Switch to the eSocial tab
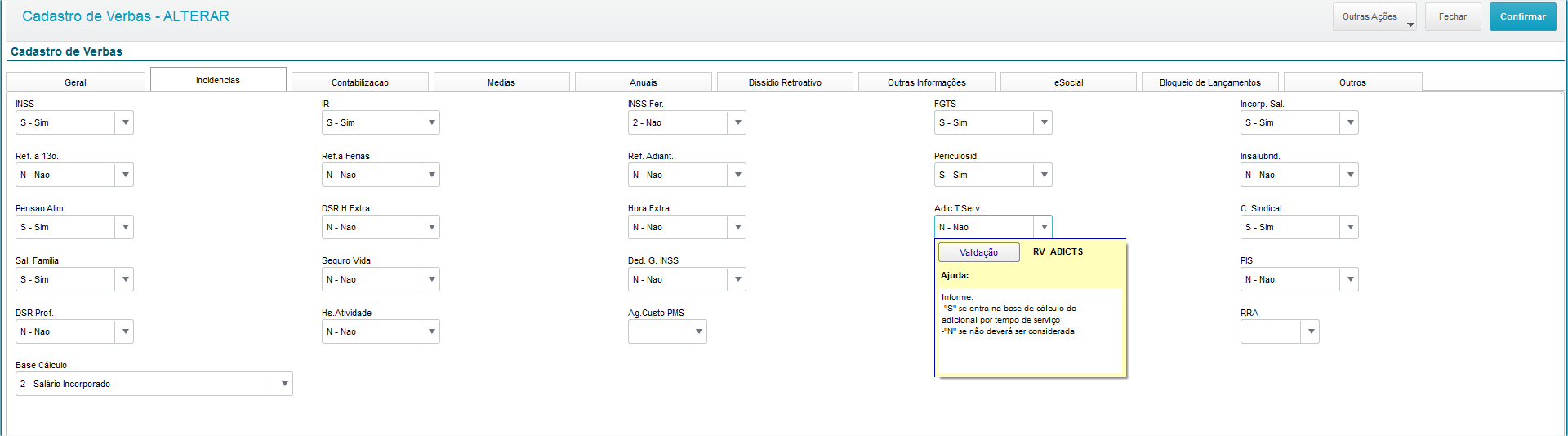Screen dimensions: 1568x436 [1068, 82]
